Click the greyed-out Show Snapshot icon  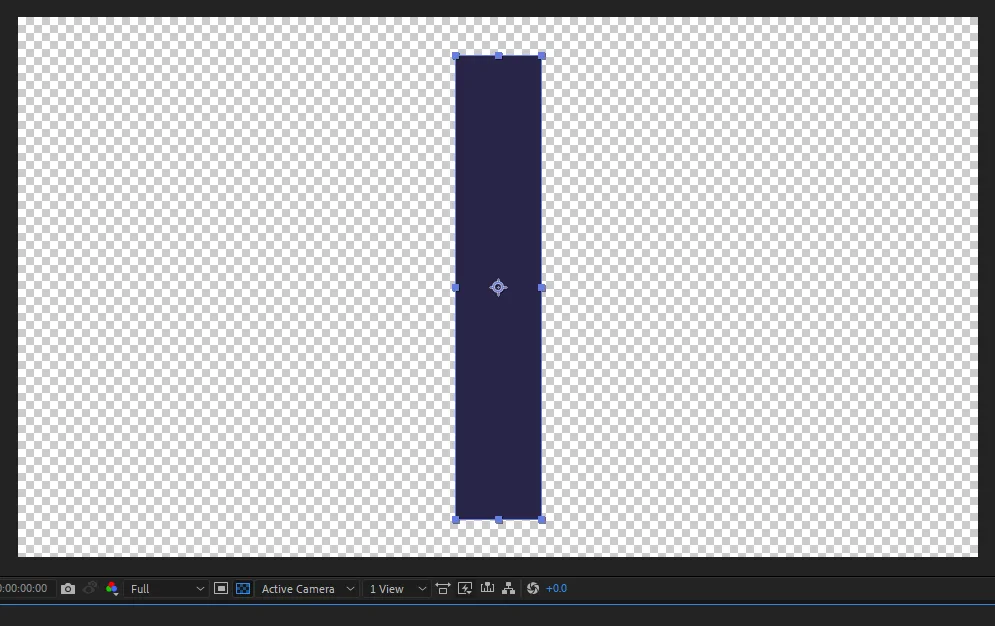[90, 589]
